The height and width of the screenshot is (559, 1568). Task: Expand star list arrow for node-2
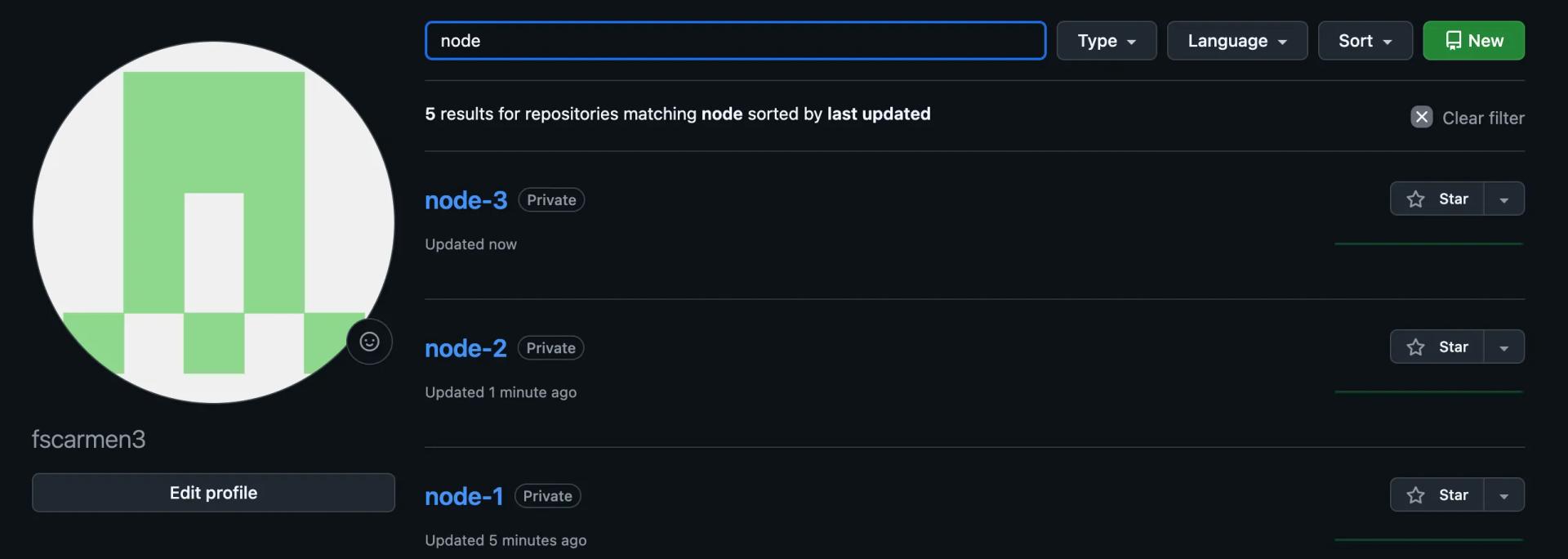1503,347
